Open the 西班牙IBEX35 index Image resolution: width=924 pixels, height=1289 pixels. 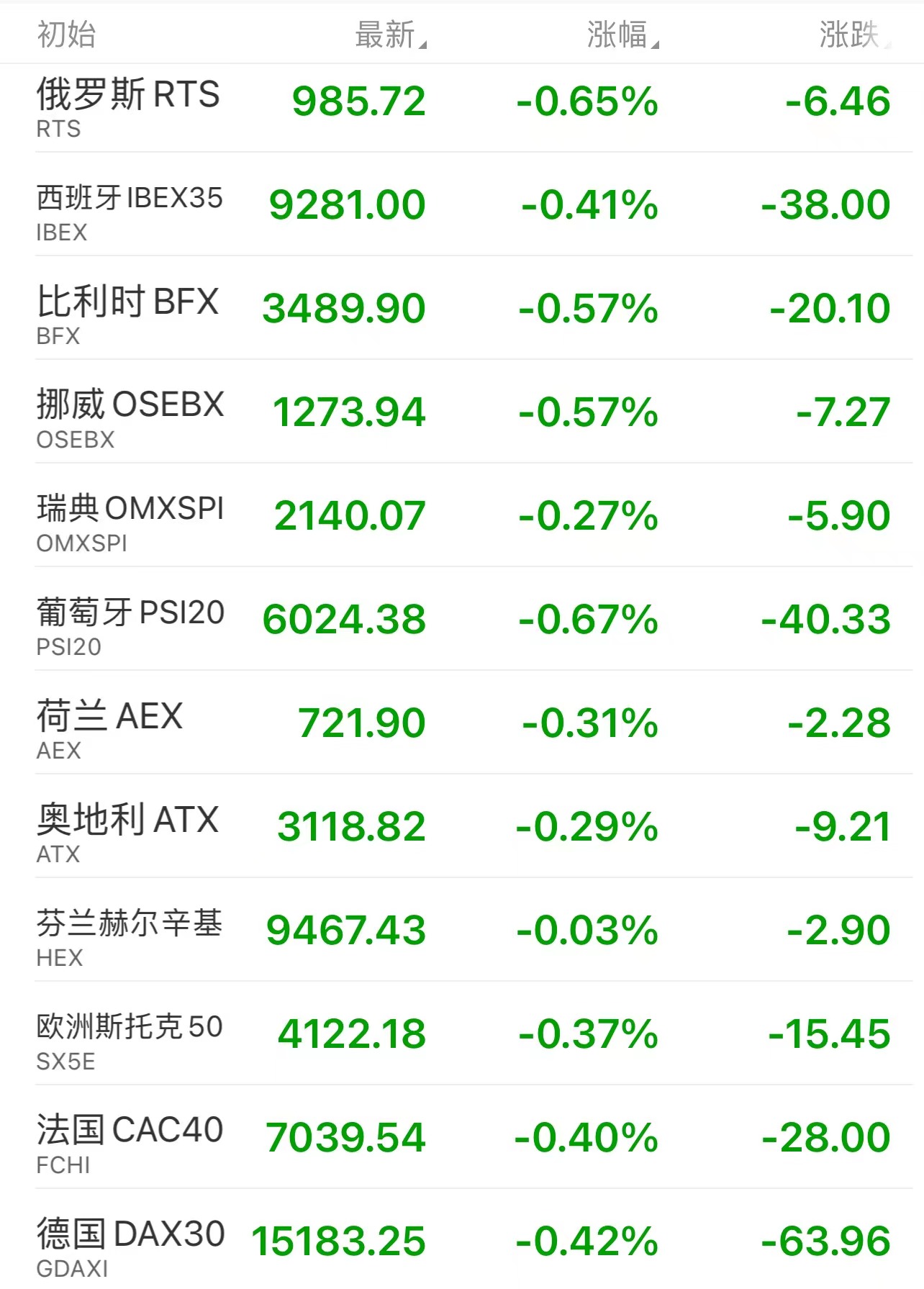click(130, 199)
